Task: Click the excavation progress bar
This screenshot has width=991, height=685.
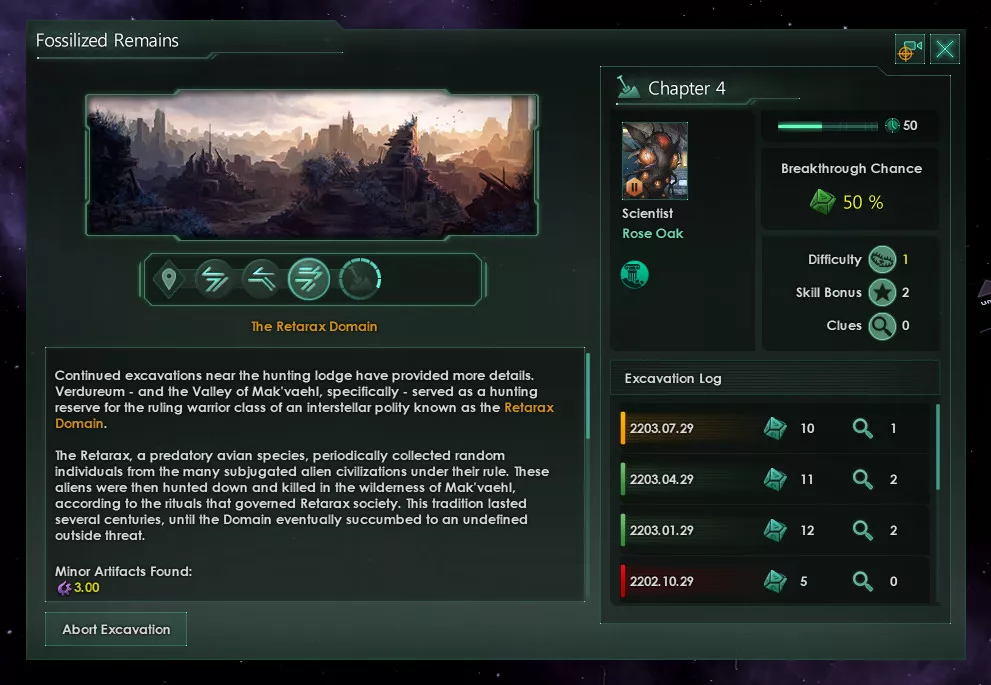Action: (828, 126)
